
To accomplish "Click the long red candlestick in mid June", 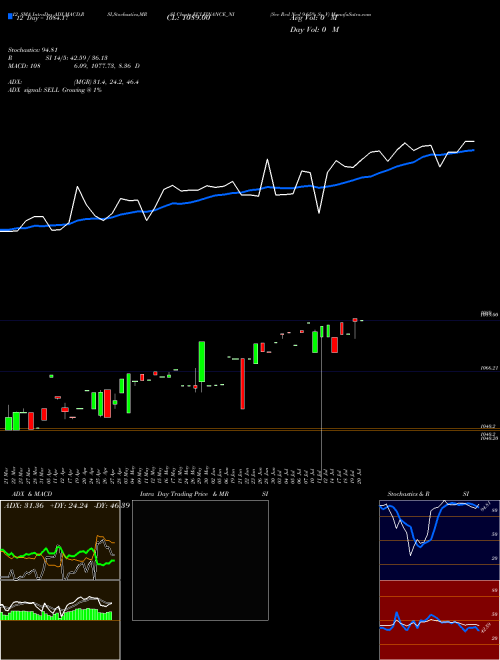I will (x=243, y=383).
